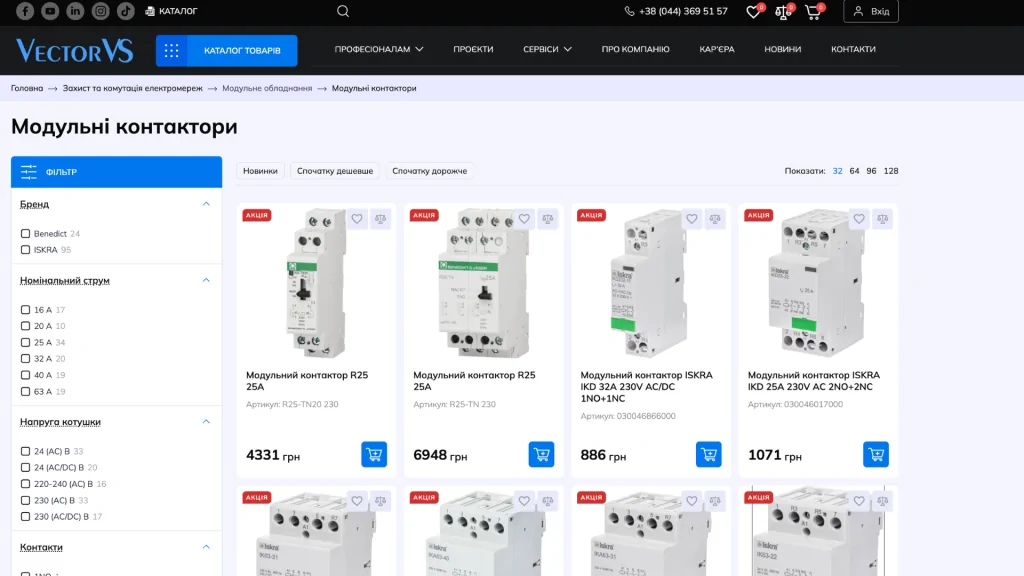Enable the 24 (AC) В coil voltage filter

[x=25, y=451]
